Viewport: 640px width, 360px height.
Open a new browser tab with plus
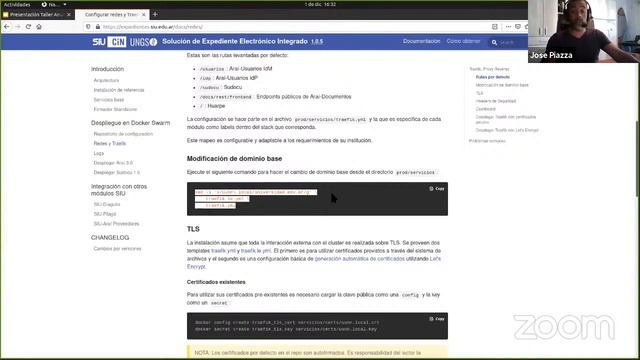[155, 14]
